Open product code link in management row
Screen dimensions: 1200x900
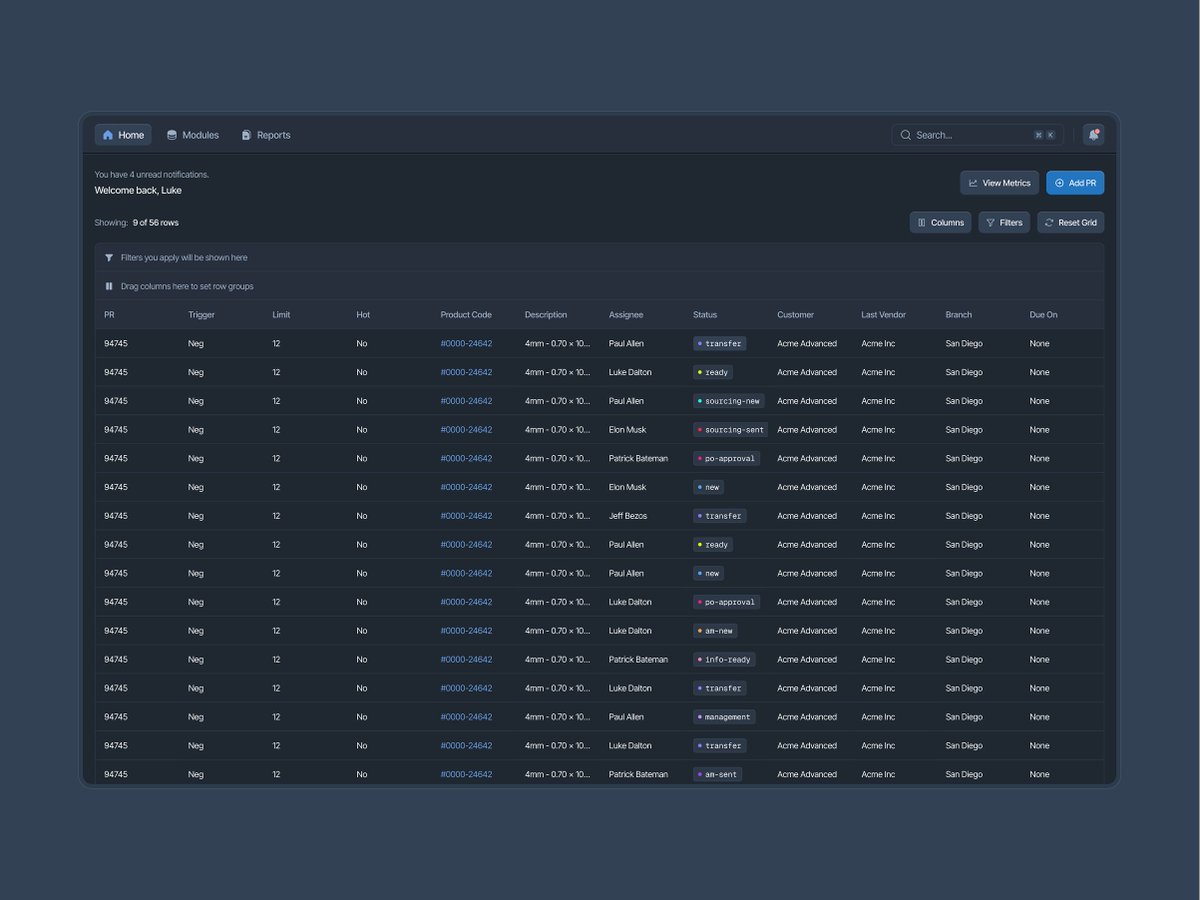point(466,717)
